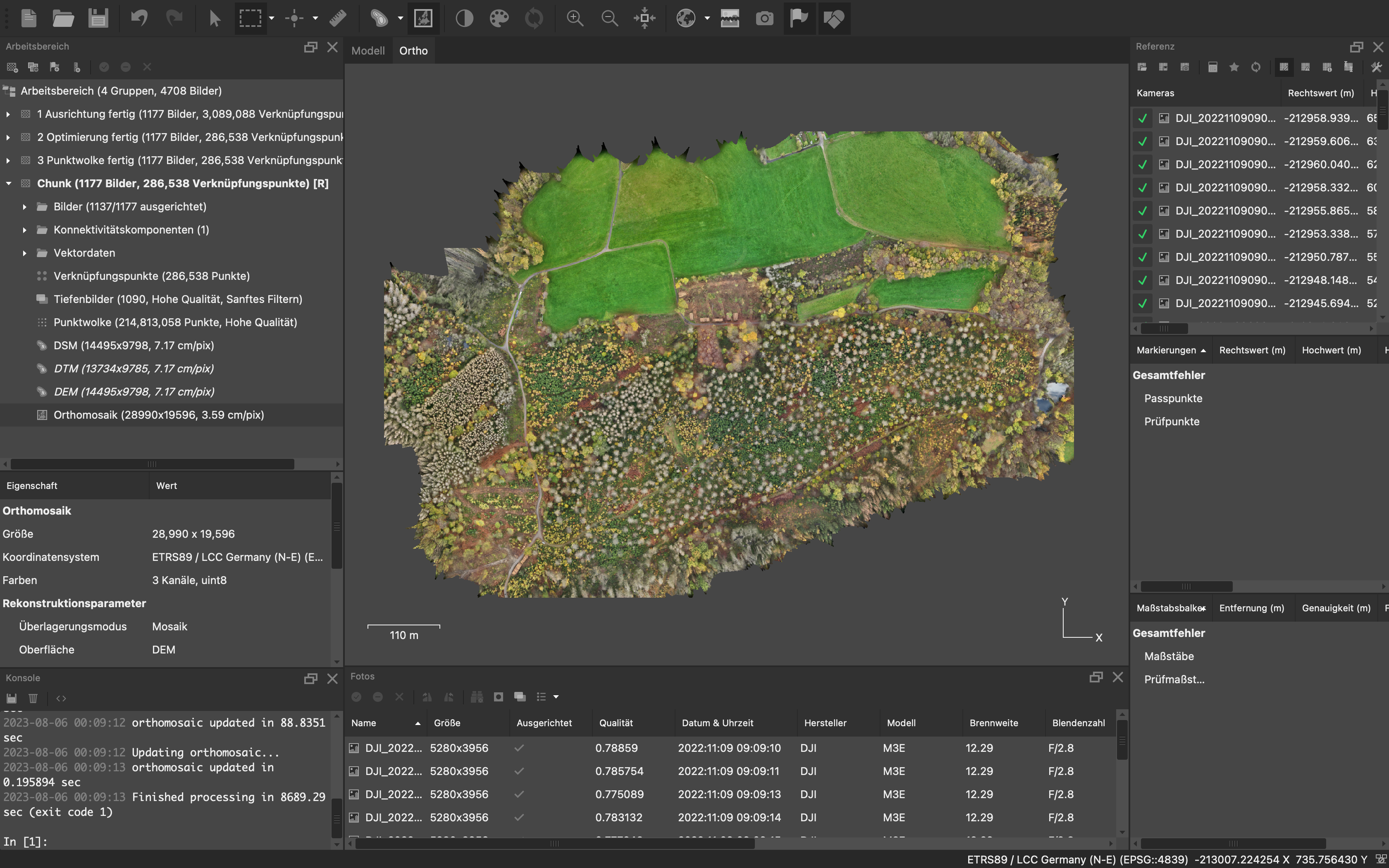Click the reset view fit icon

click(644, 18)
